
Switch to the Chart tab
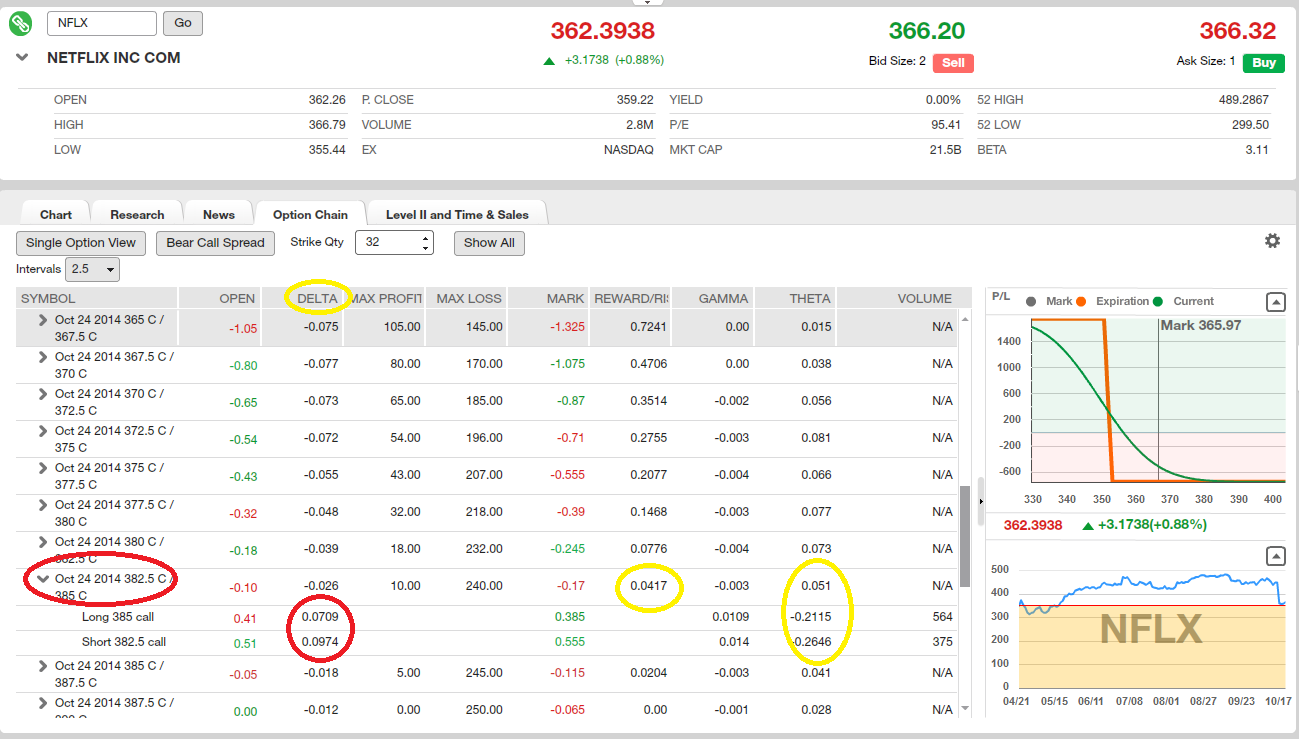tap(56, 214)
